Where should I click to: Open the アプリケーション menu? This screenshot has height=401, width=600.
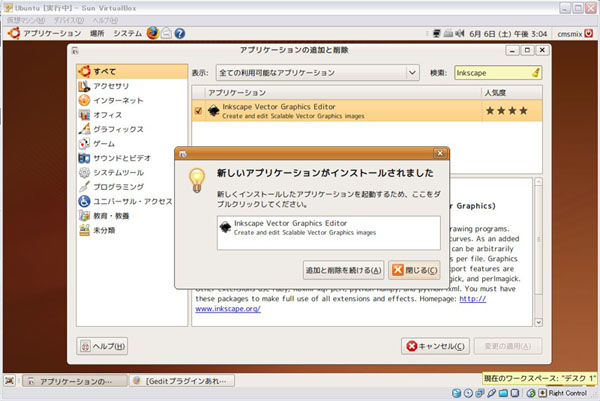coord(52,33)
